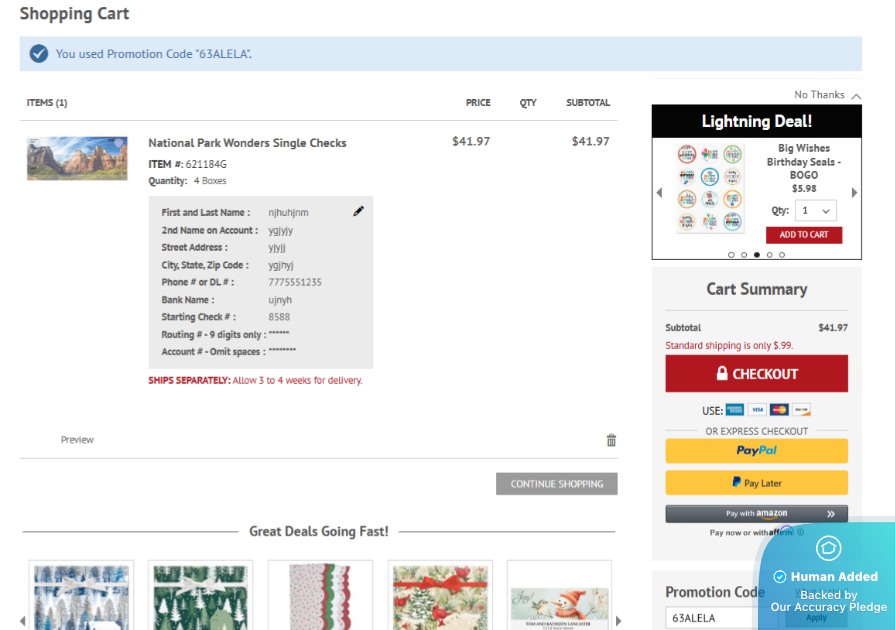895x630 pixels.
Task: Delete item using the trash can icon
Action: pos(611,440)
